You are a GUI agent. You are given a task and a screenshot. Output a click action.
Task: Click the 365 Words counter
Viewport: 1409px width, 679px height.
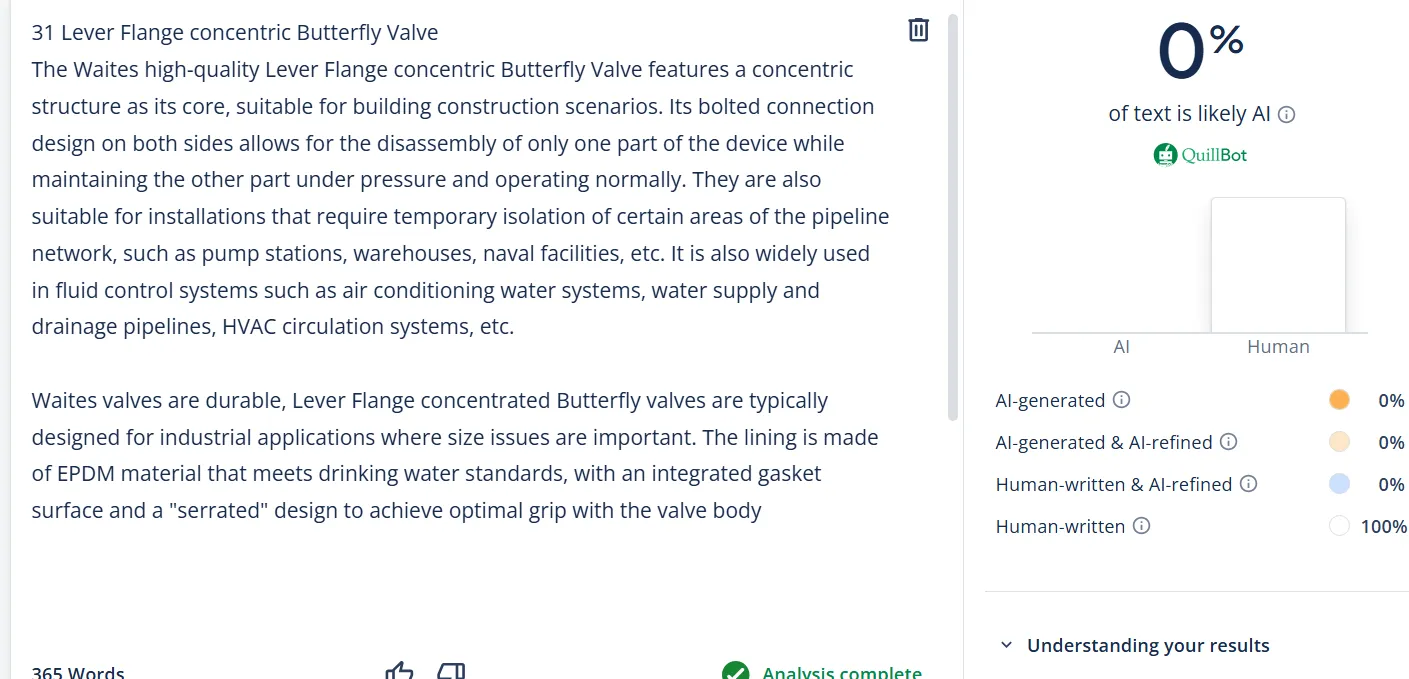coord(78,672)
